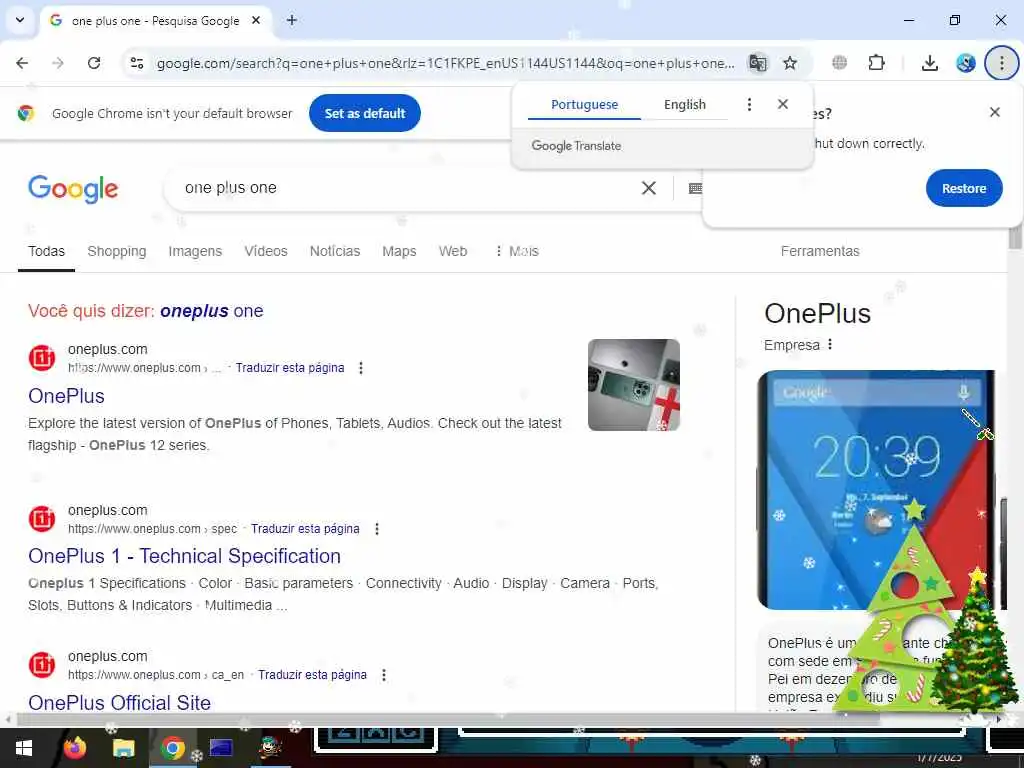Open File Explorer from the taskbar
The width and height of the screenshot is (1024, 768).
point(123,748)
